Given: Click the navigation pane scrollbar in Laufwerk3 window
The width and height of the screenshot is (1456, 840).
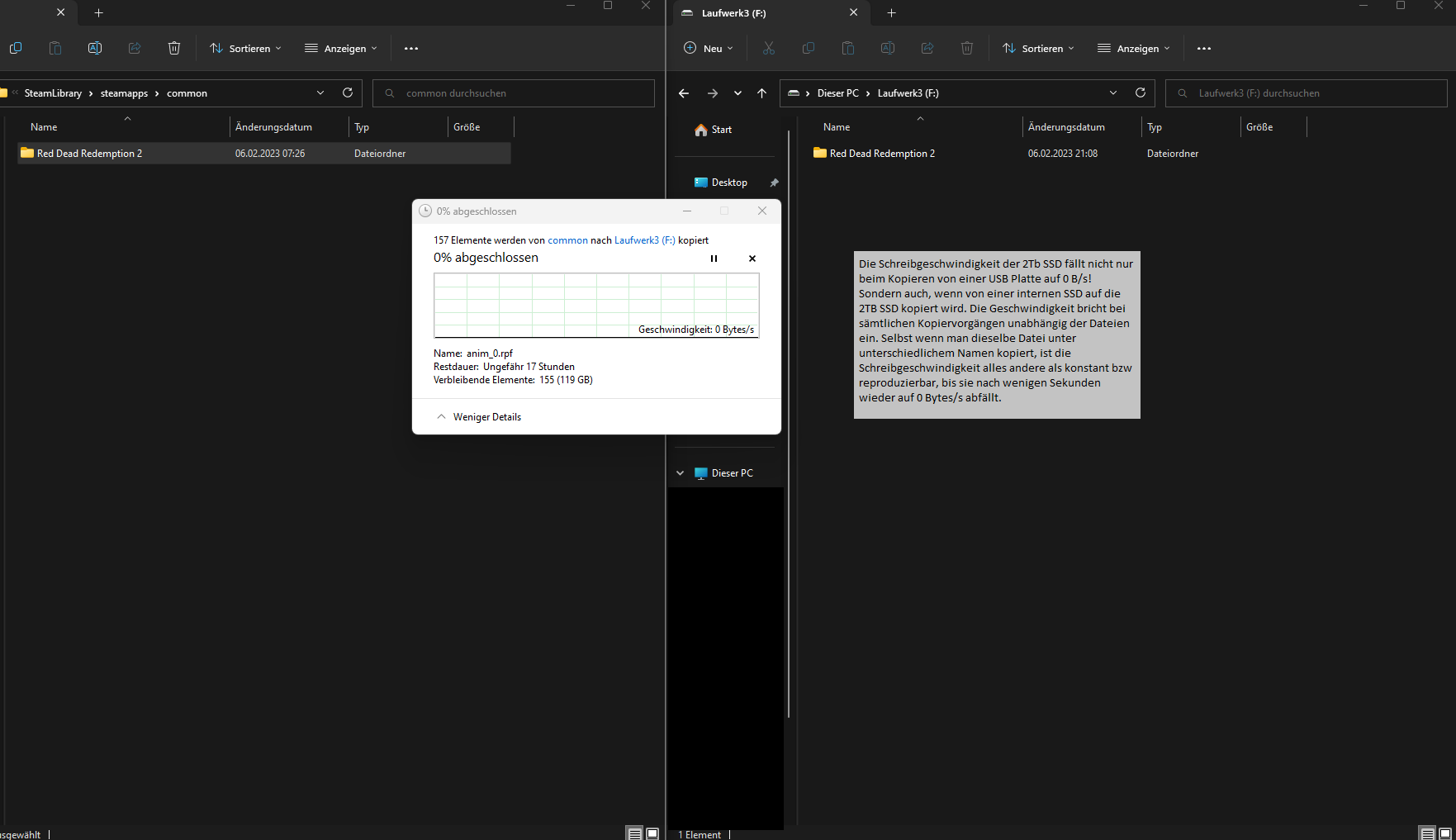Looking at the screenshot, I should click(789, 423).
